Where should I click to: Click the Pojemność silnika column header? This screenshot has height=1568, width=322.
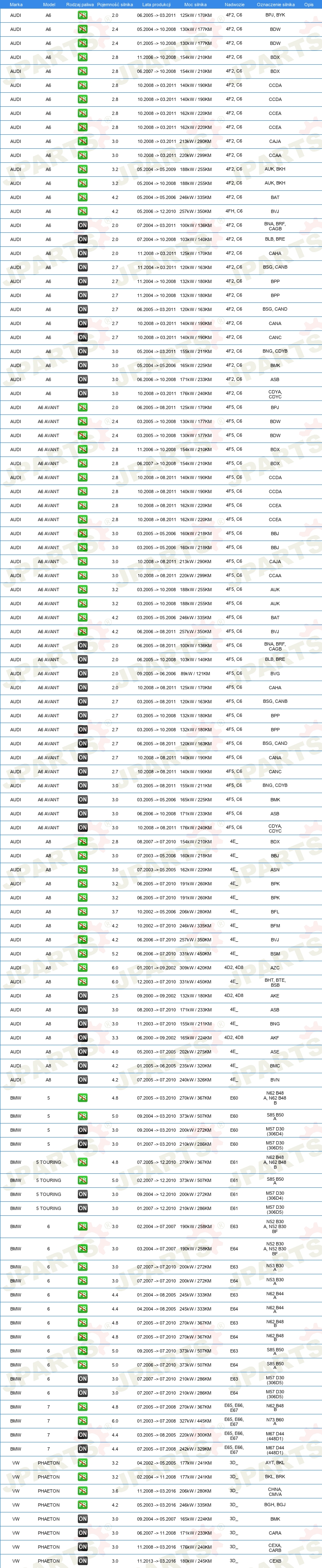[115, 4]
